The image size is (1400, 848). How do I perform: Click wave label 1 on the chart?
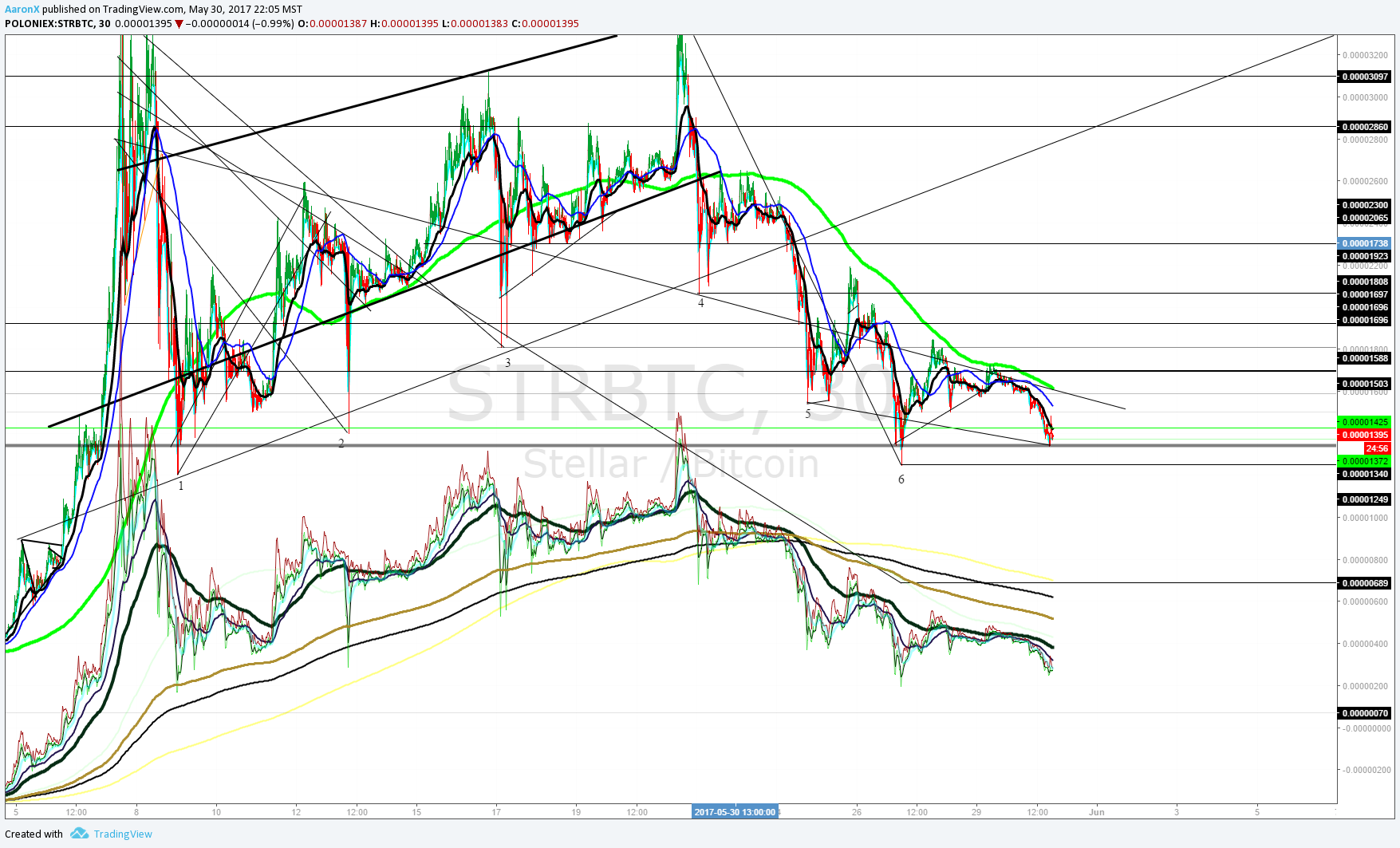click(181, 486)
